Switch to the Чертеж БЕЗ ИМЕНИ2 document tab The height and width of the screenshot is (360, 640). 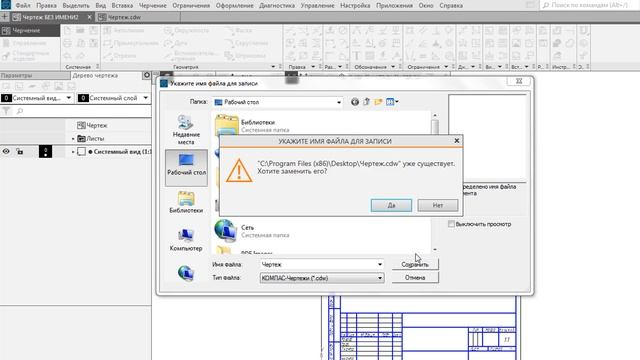50,18
